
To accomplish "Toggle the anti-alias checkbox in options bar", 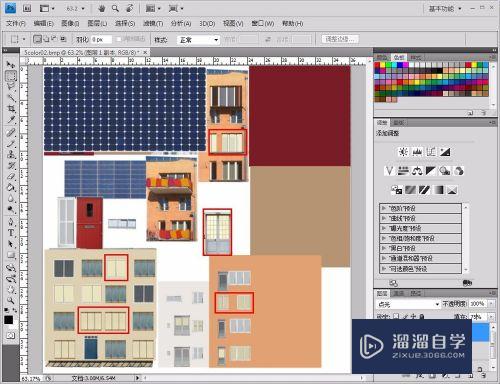I will pos(118,39).
